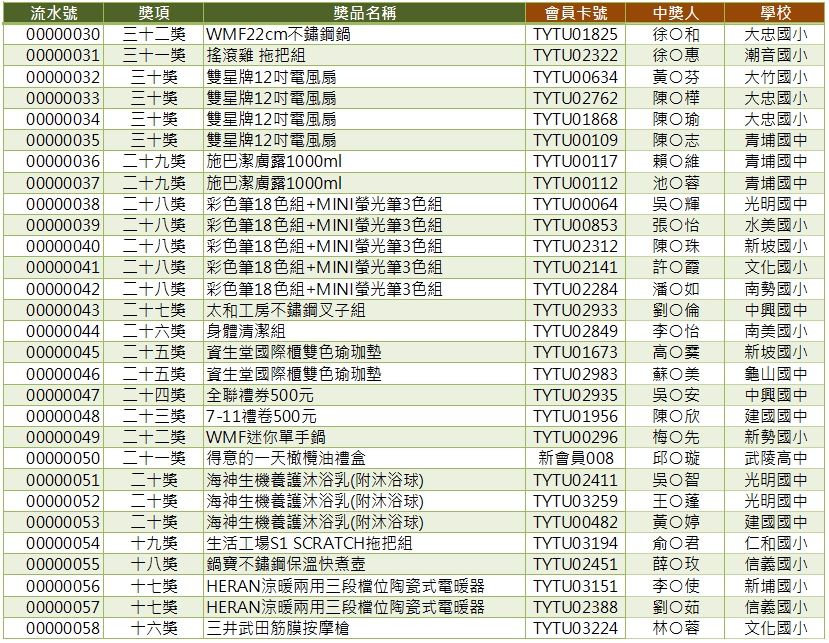829x643 pixels.
Task: Select cell WMF22cm不鏽鋼鍋
Action: (x=278, y=34)
